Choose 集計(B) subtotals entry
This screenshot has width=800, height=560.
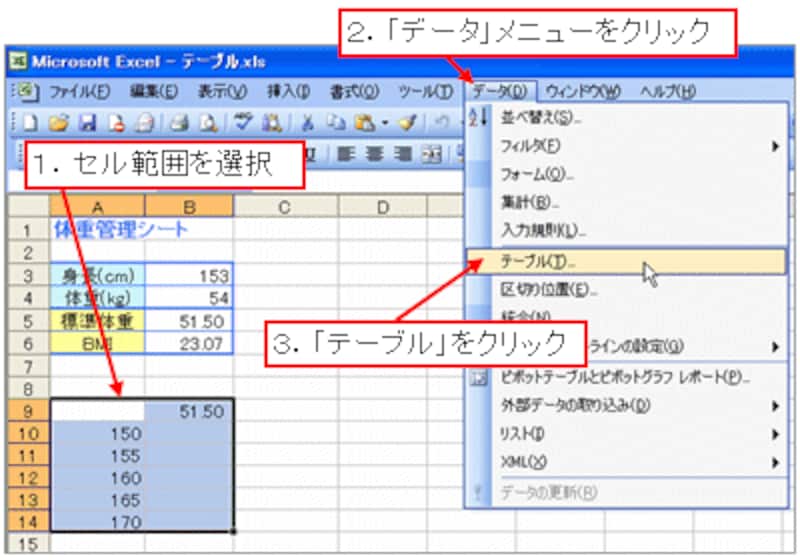pos(627,203)
